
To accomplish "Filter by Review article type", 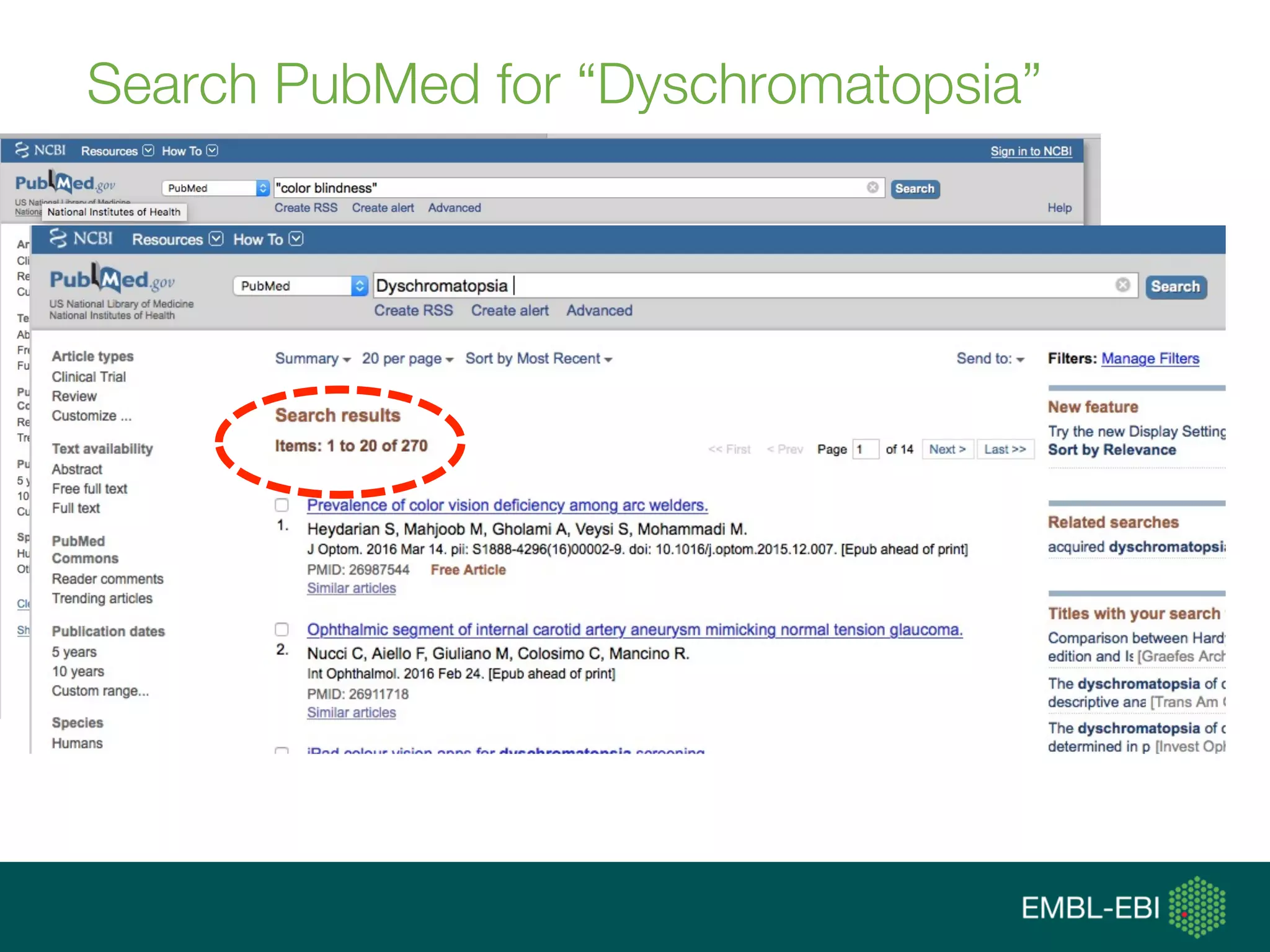I will click(74, 397).
